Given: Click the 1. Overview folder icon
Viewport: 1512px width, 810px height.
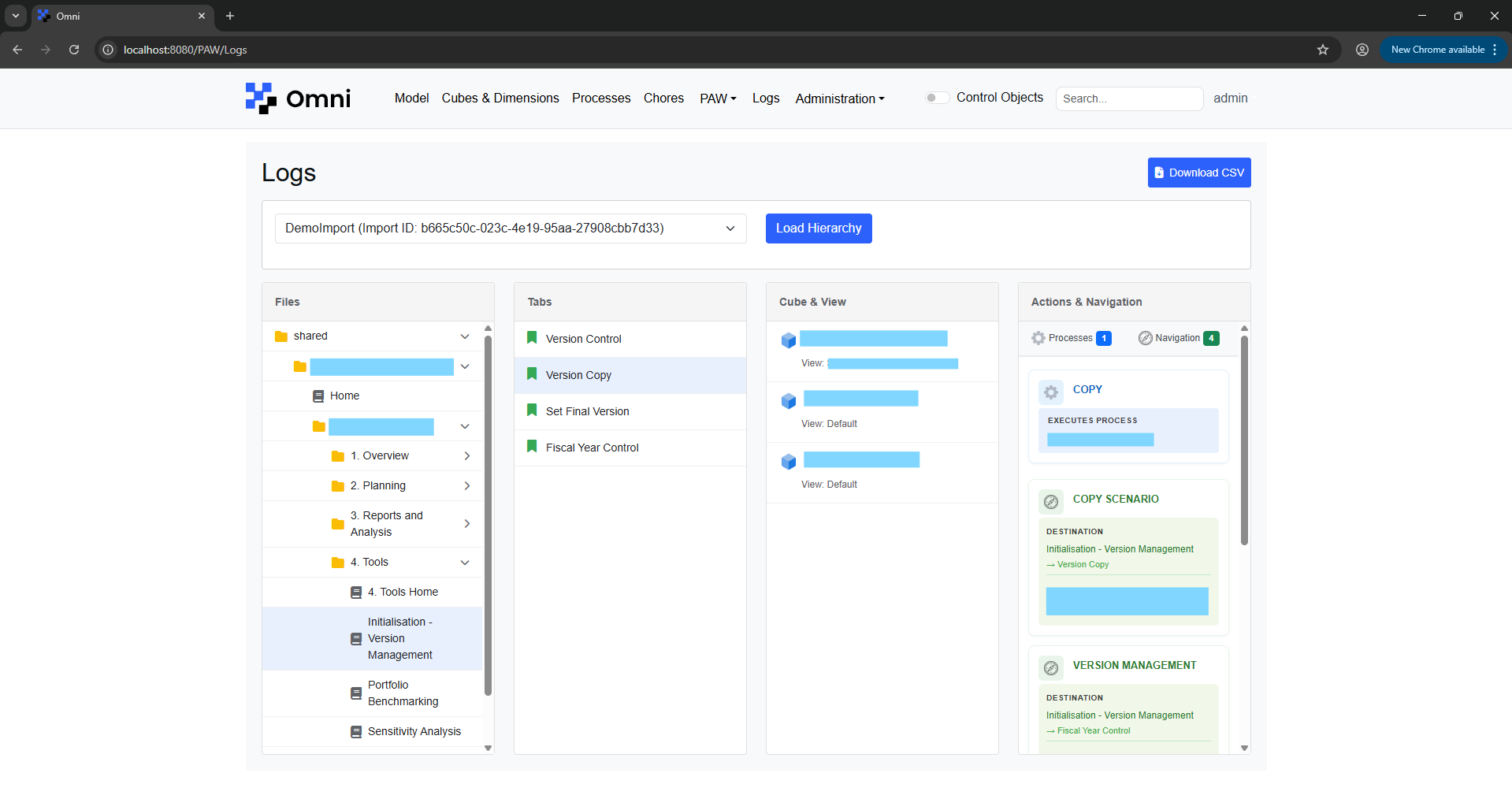Looking at the screenshot, I should click(338, 456).
